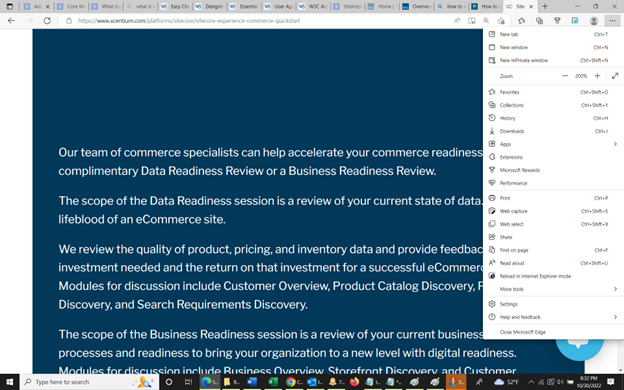Choose New InPrivate window
Screen dimensions: 624x390
point(553,60)
